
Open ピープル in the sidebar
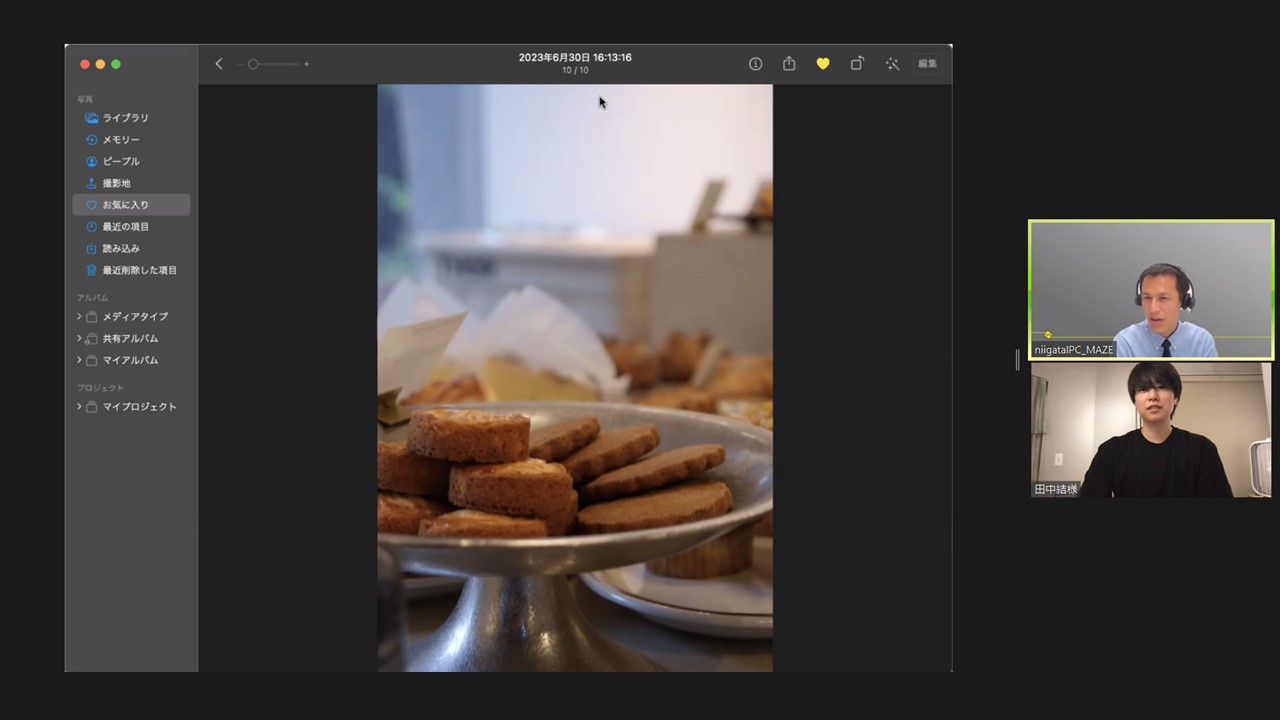(x=121, y=161)
